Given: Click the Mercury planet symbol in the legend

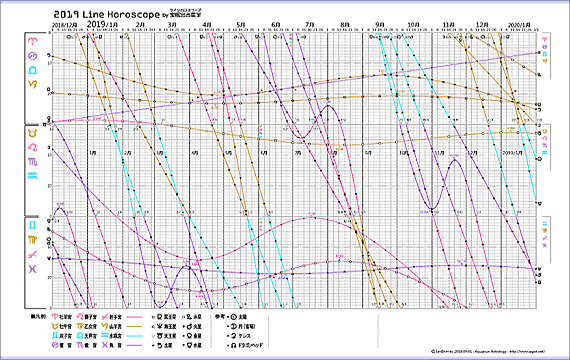Looking at the screenshot, I should pos(189,345).
